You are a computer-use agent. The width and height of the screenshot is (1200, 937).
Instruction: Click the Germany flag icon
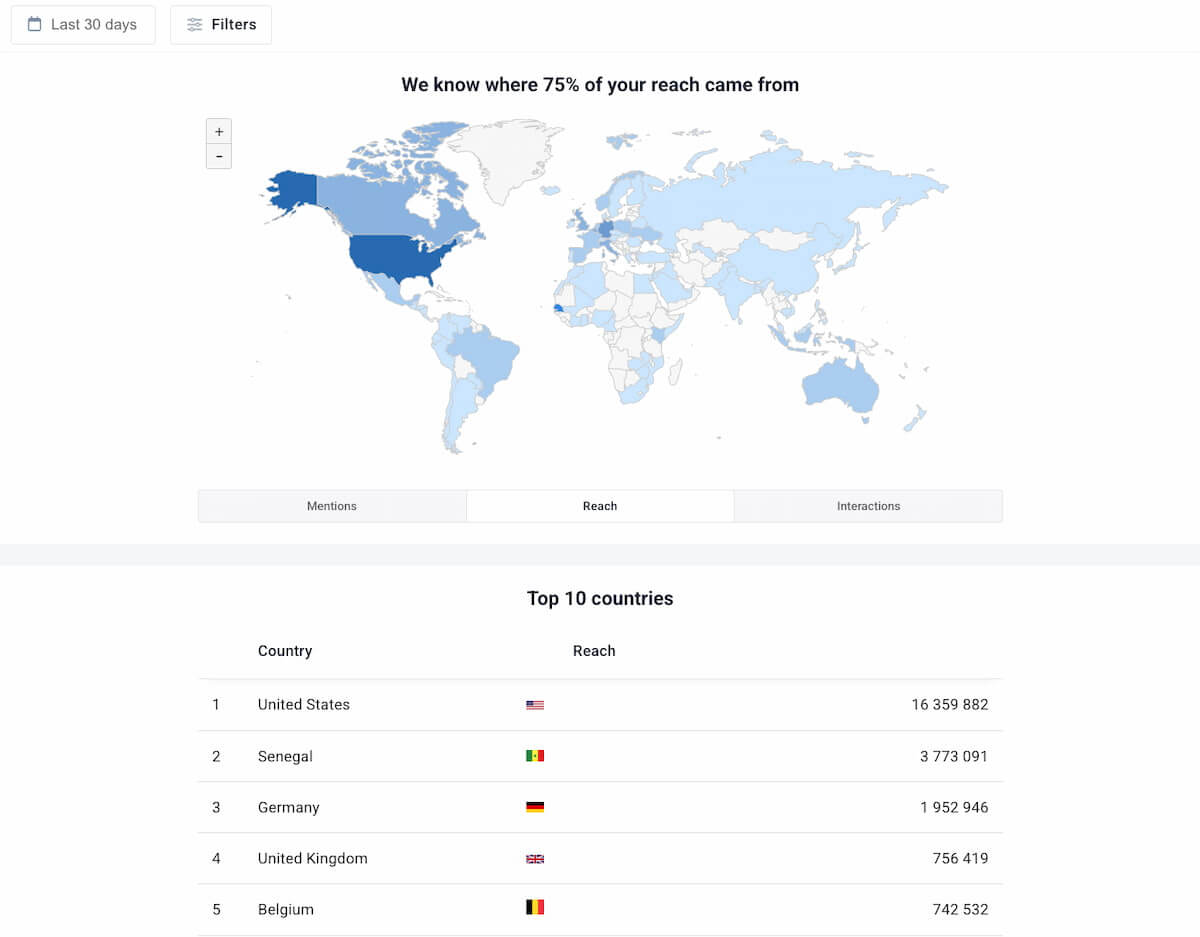click(534, 806)
